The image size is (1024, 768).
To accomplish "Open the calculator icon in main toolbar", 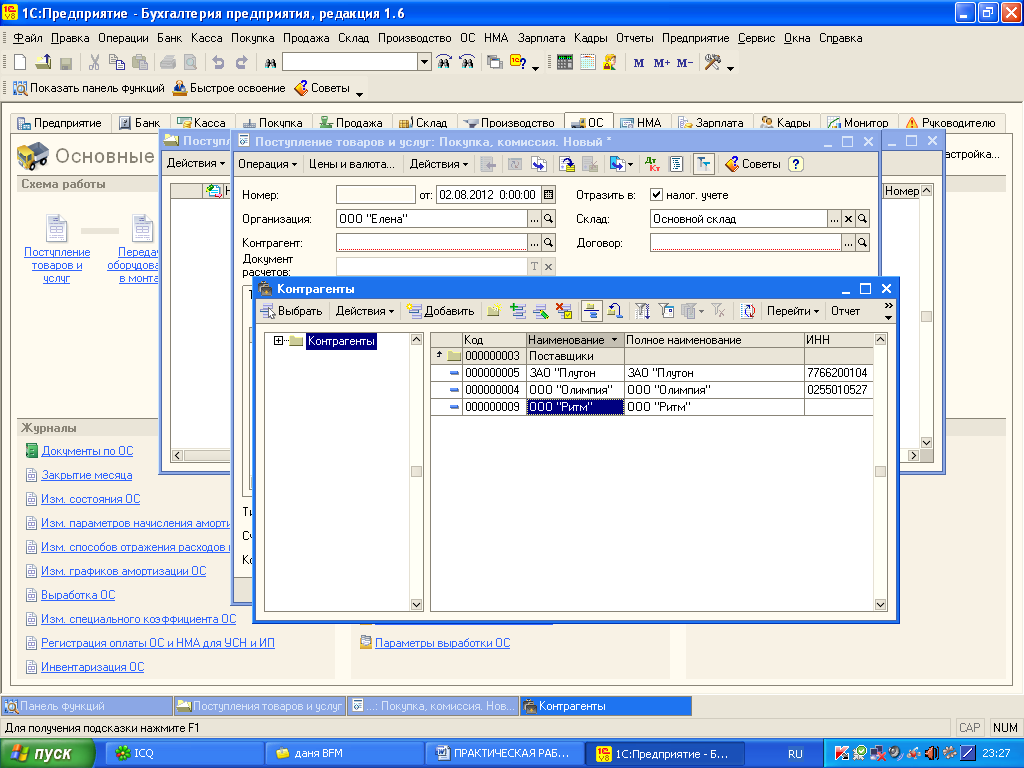I will (565, 63).
